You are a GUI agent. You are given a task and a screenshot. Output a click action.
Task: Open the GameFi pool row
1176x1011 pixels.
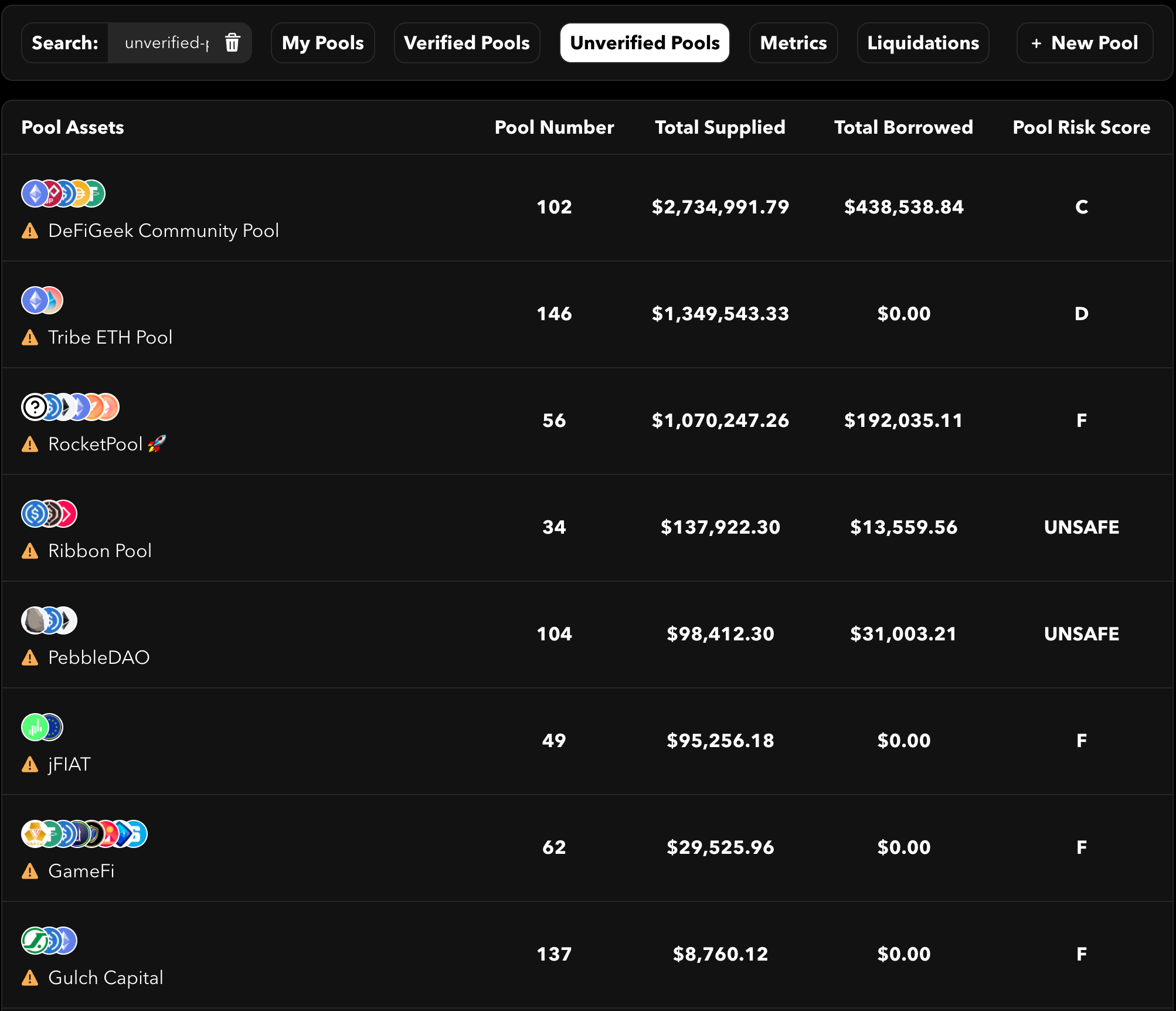pyautogui.click(x=81, y=871)
